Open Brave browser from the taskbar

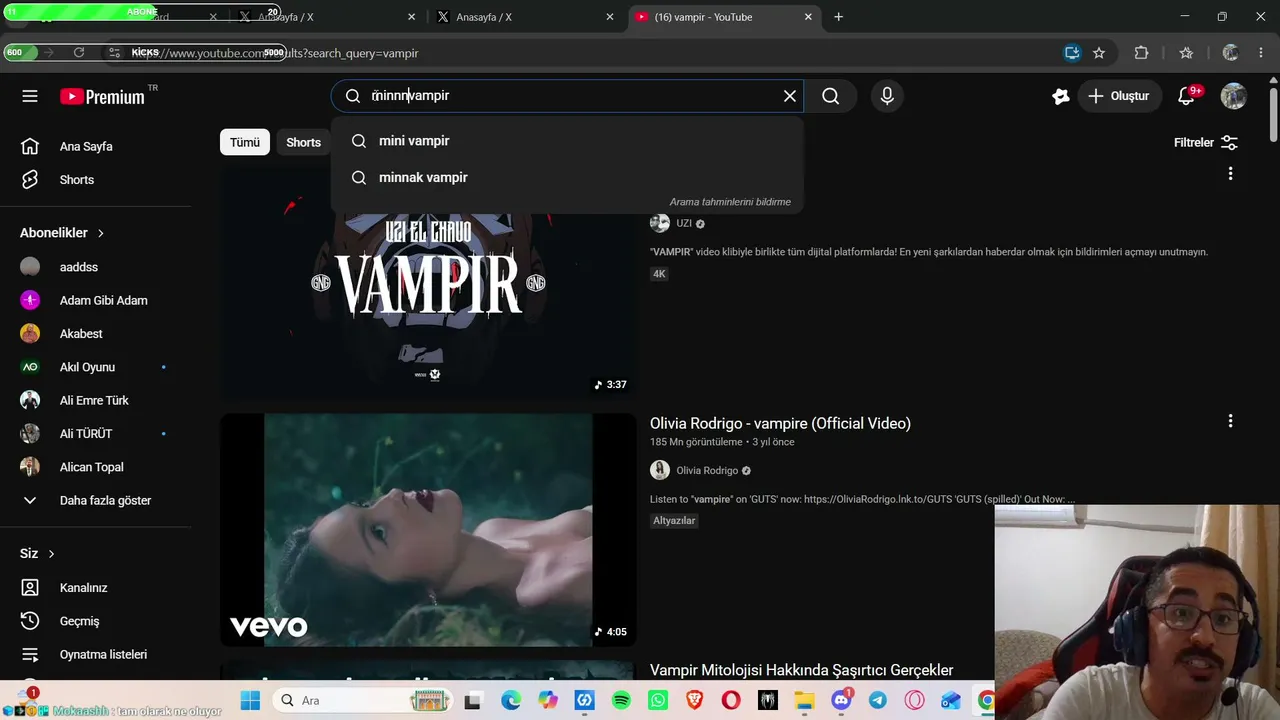tap(694, 701)
